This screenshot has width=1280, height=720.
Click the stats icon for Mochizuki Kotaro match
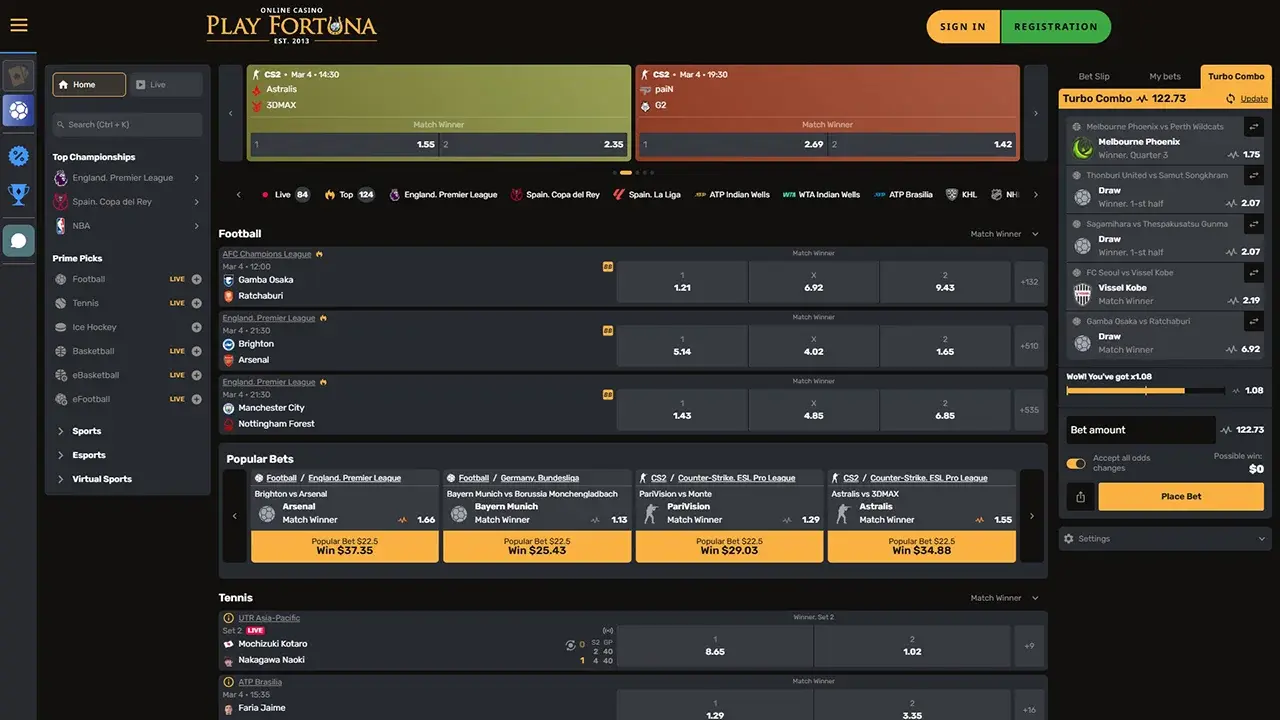pyautogui.click(x=571, y=645)
